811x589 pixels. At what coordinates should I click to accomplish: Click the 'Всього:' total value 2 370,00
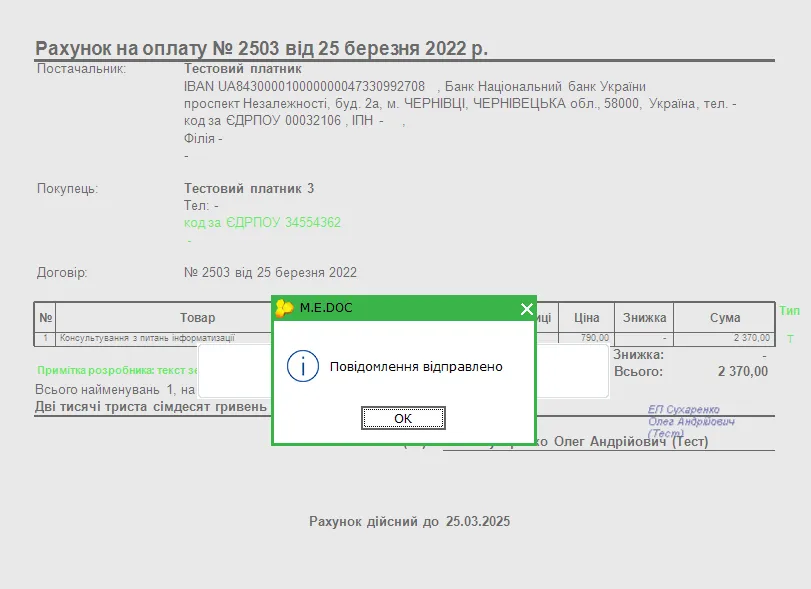743,371
